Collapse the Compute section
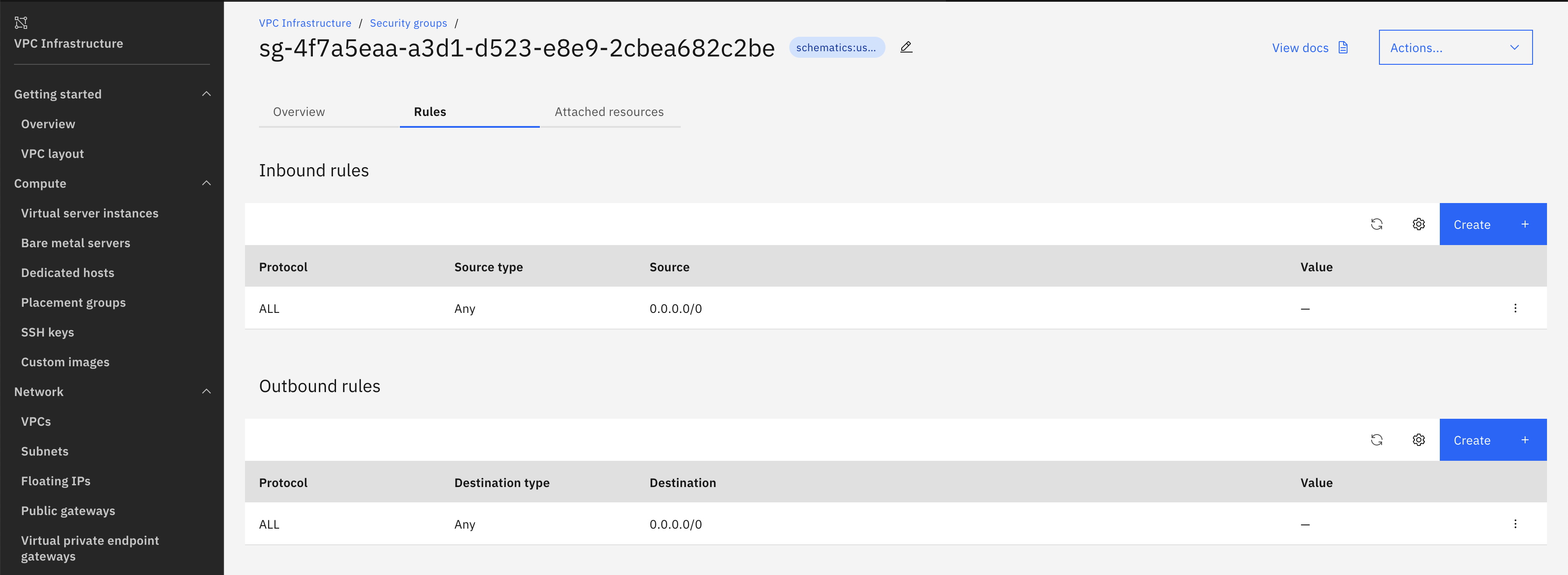 coord(206,183)
